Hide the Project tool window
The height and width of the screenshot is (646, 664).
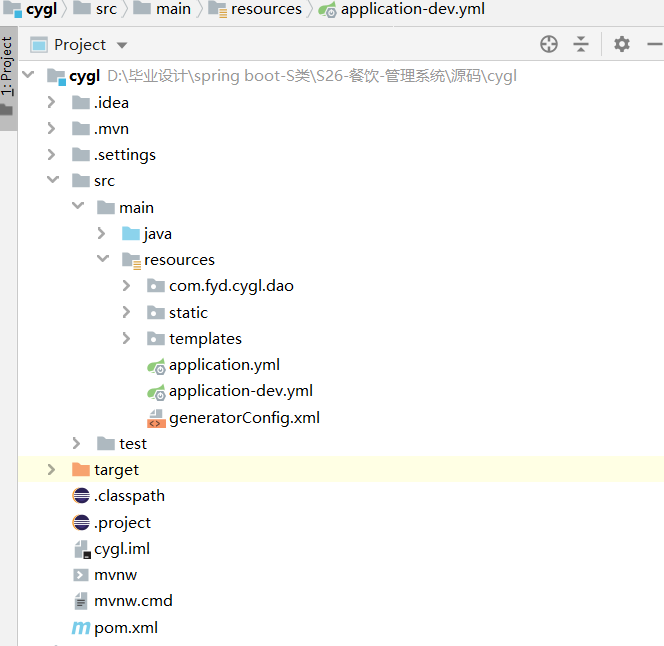pos(654,44)
